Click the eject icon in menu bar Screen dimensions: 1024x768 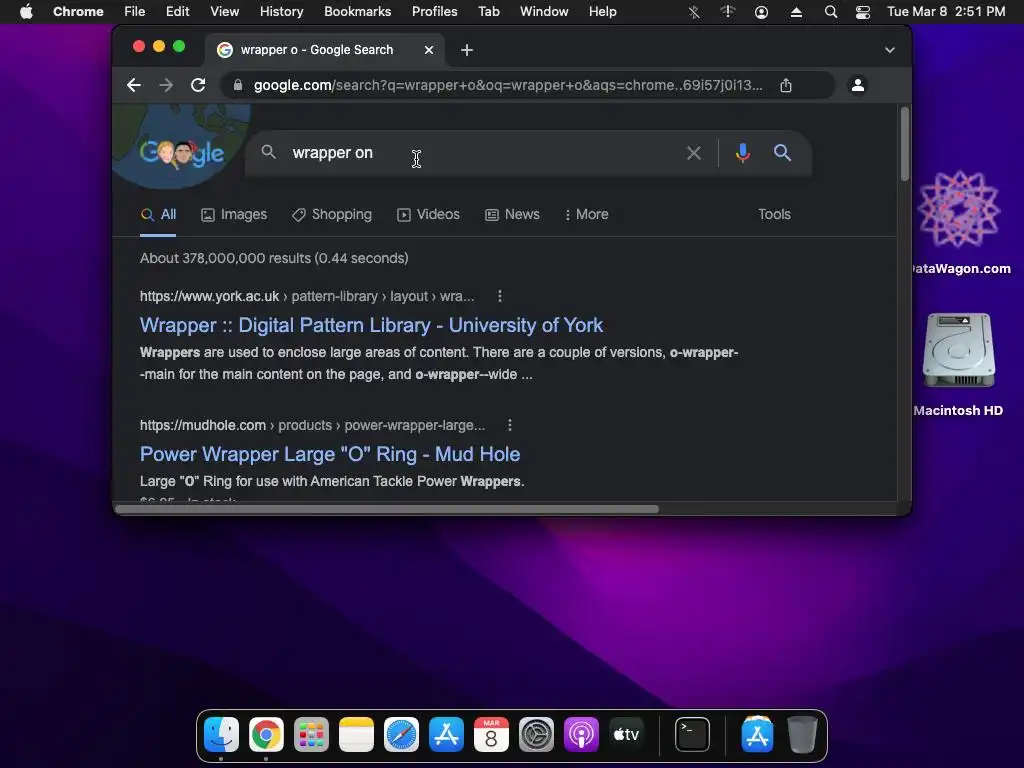(x=796, y=12)
